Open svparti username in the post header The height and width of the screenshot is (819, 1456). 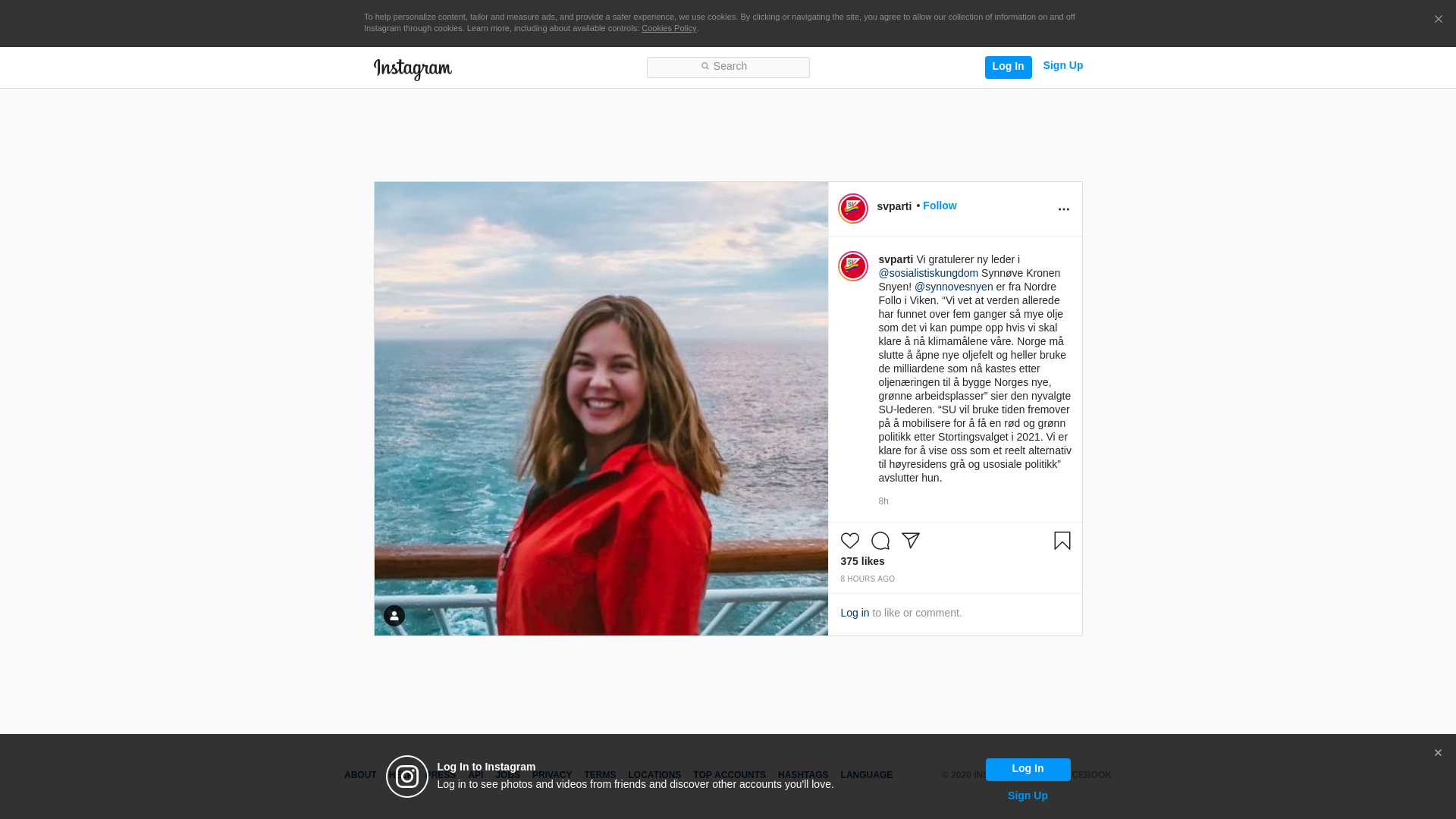tap(893, 206)
